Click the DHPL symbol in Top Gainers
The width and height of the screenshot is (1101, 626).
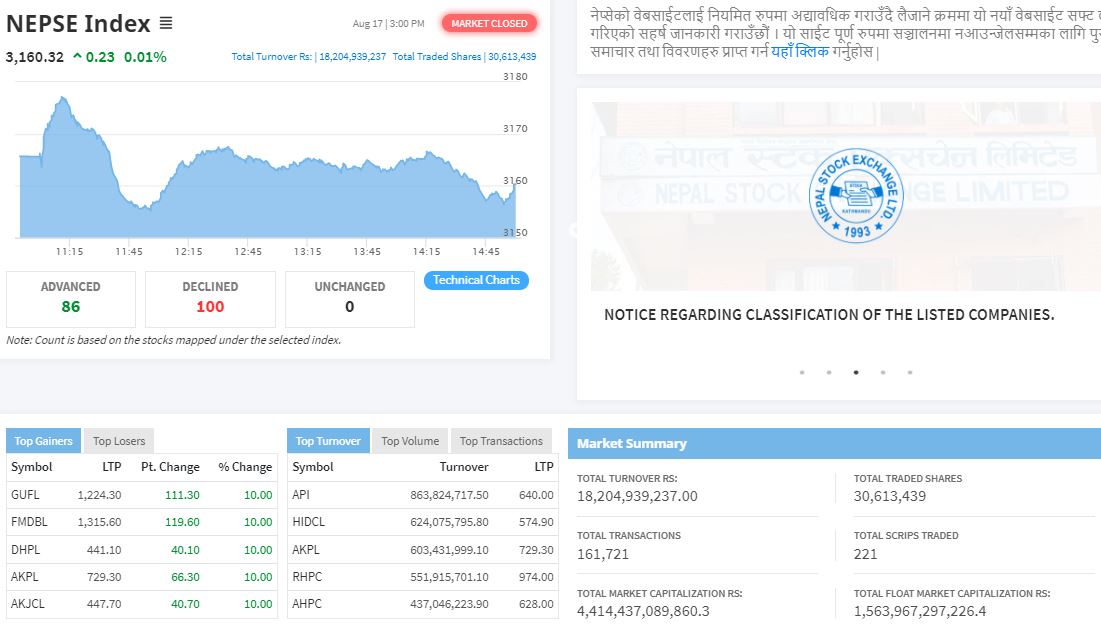pyautogui.click(x=25, y=550)
